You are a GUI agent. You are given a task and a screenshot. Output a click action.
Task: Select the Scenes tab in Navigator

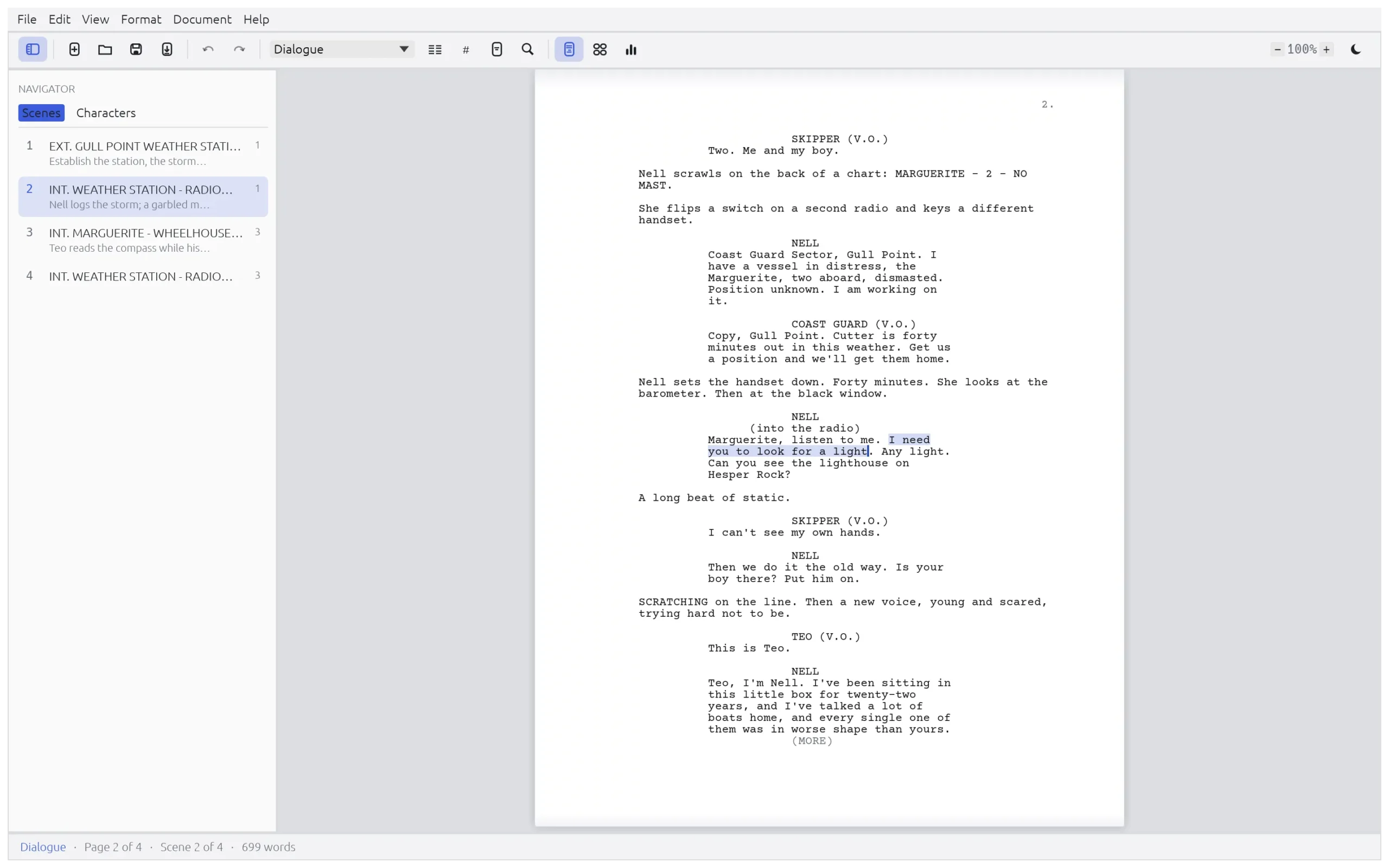point(41,112)
